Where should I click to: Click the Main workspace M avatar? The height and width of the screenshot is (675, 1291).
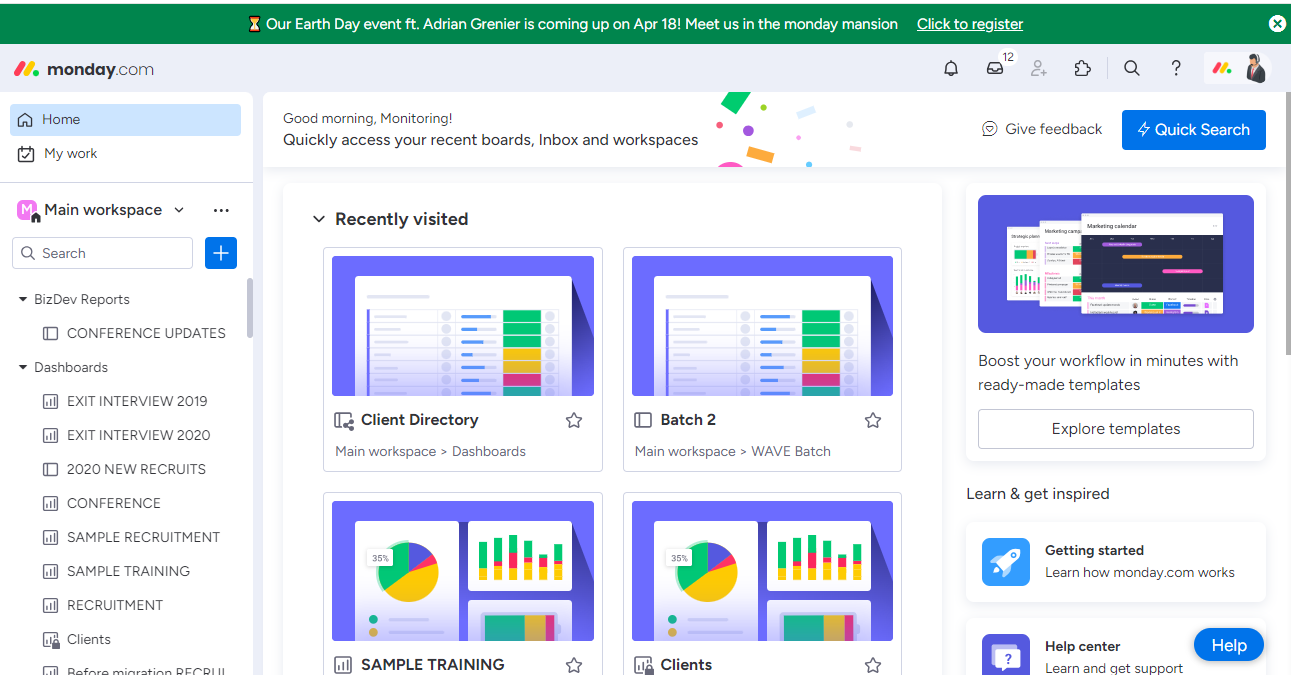click(x=27, y=210)
